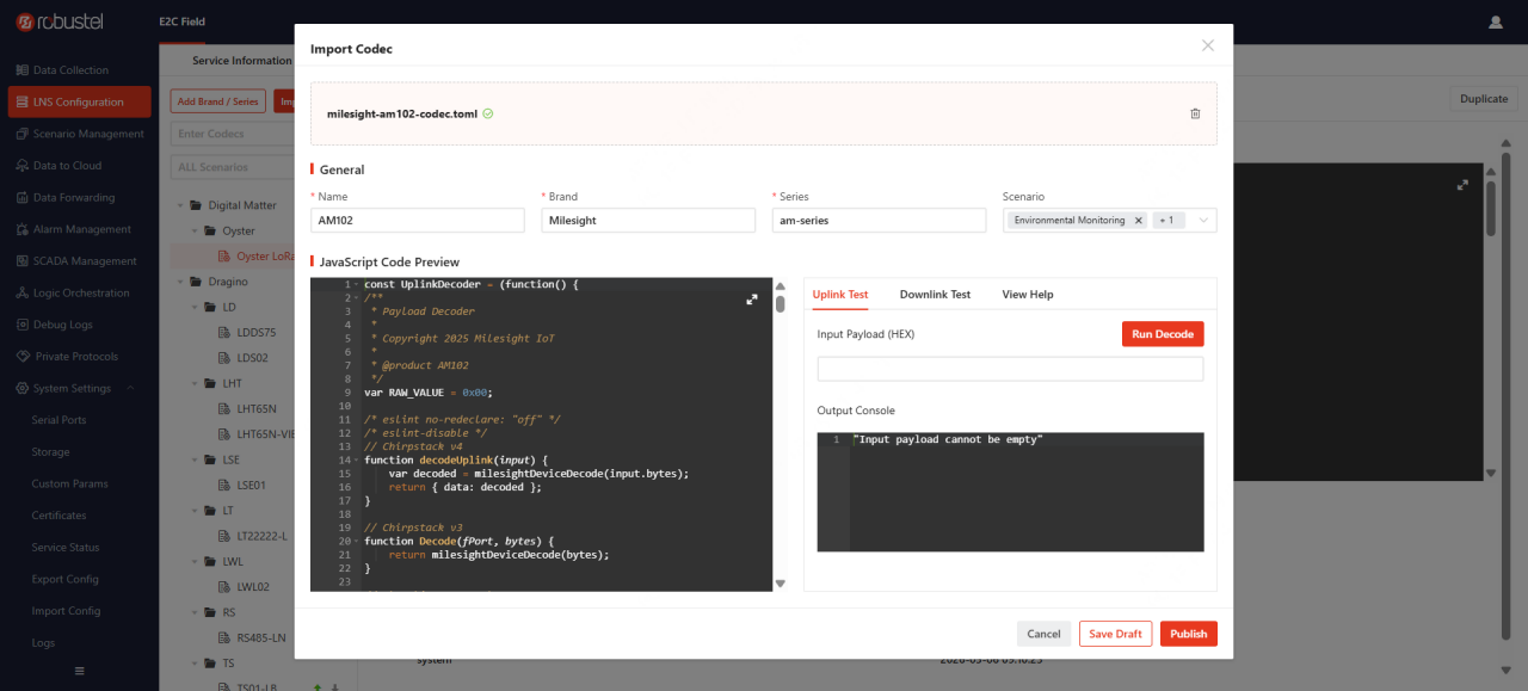This screenshot has width=1528, height=692.
Task: Collapse the LHT series folder
Action: (195, 383)
